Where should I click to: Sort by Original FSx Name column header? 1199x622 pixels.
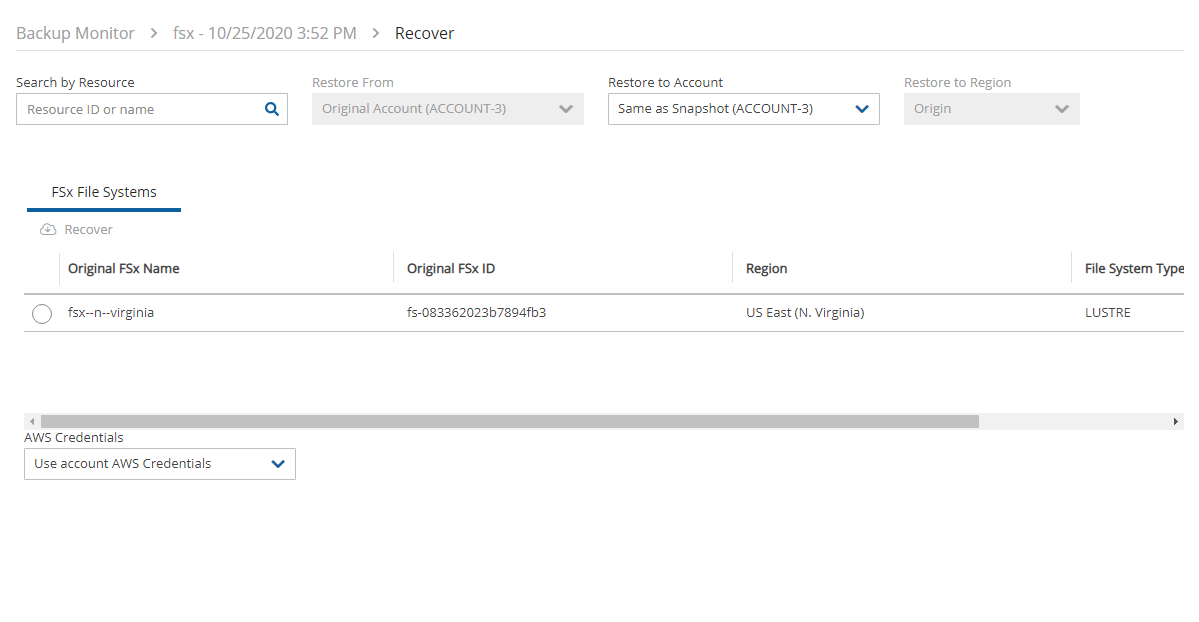[x=124, y=268]
